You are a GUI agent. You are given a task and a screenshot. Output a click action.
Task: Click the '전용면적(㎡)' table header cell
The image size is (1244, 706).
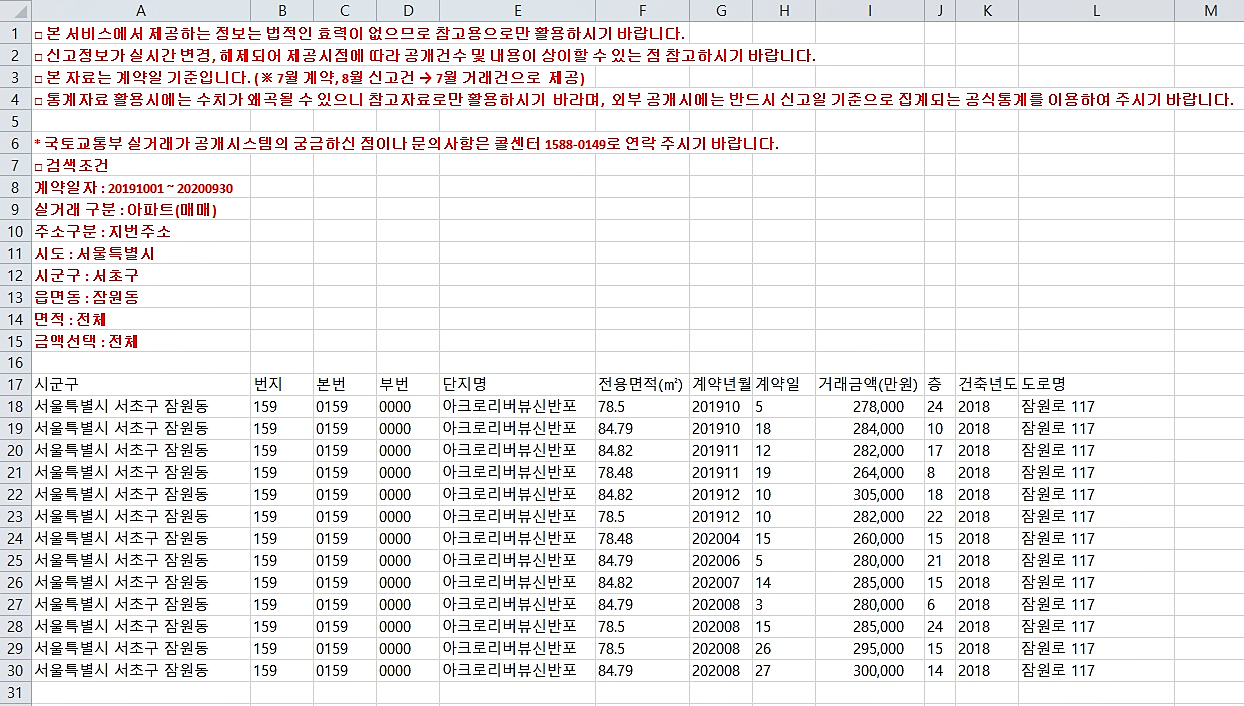coord(642,384)
